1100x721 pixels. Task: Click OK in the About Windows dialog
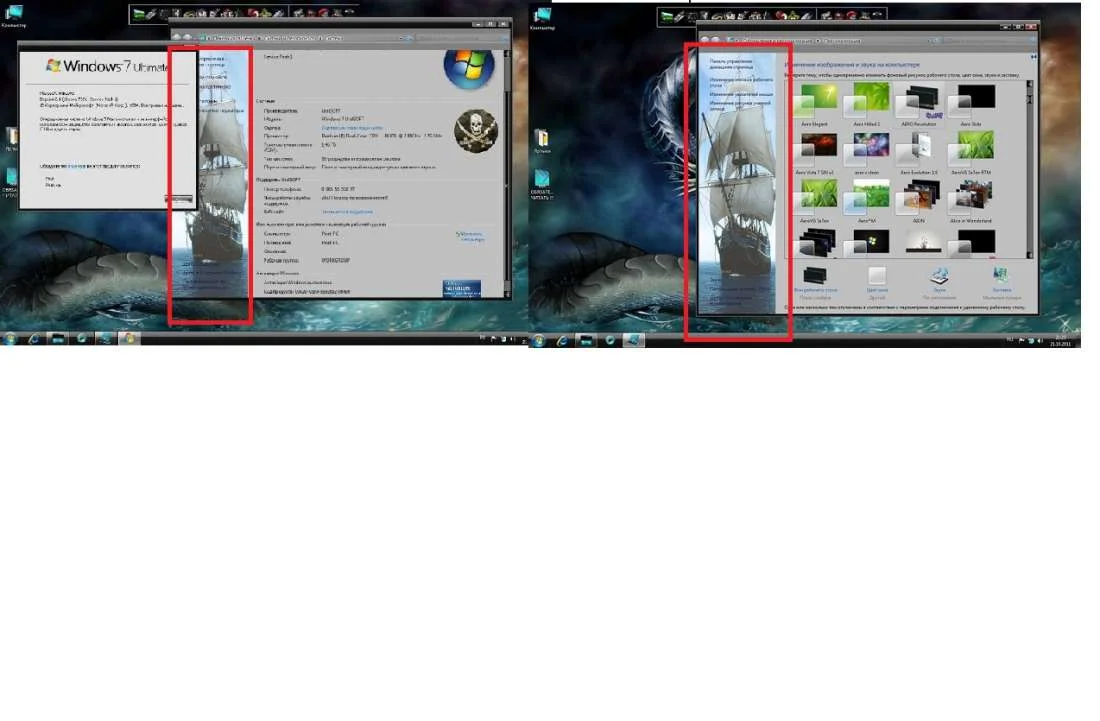[179, 199]
